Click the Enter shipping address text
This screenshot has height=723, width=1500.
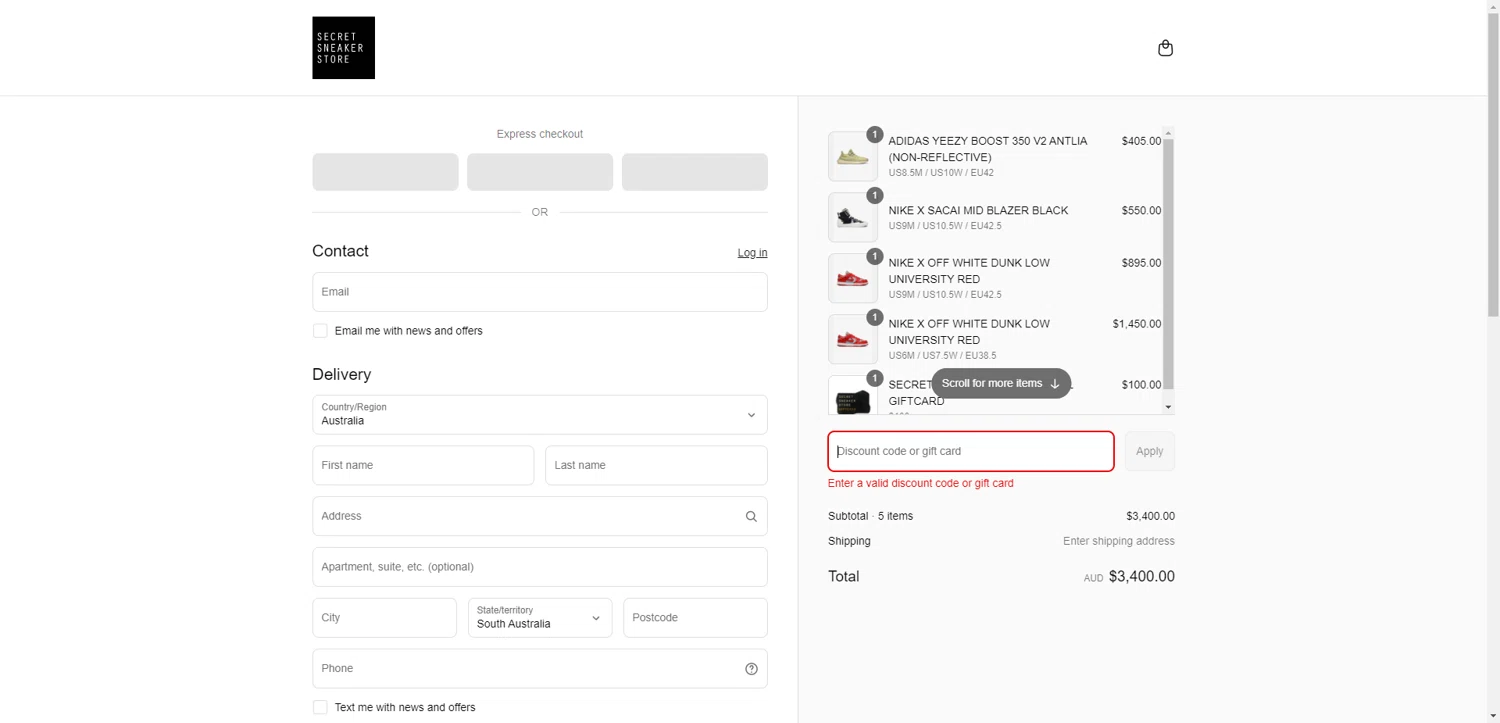tap(1119, 541)
